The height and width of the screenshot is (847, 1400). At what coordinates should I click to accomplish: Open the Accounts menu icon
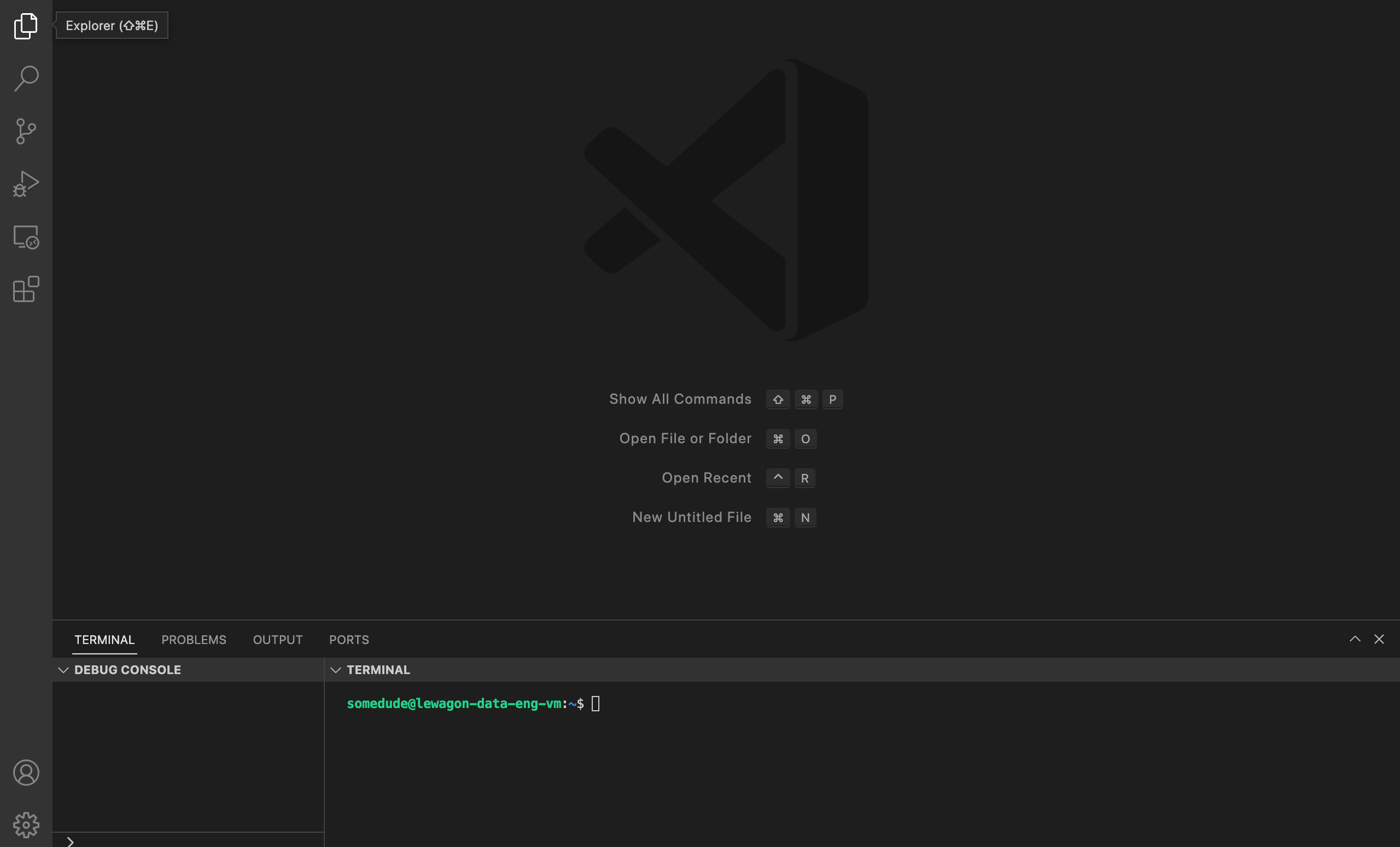point(26,773)
